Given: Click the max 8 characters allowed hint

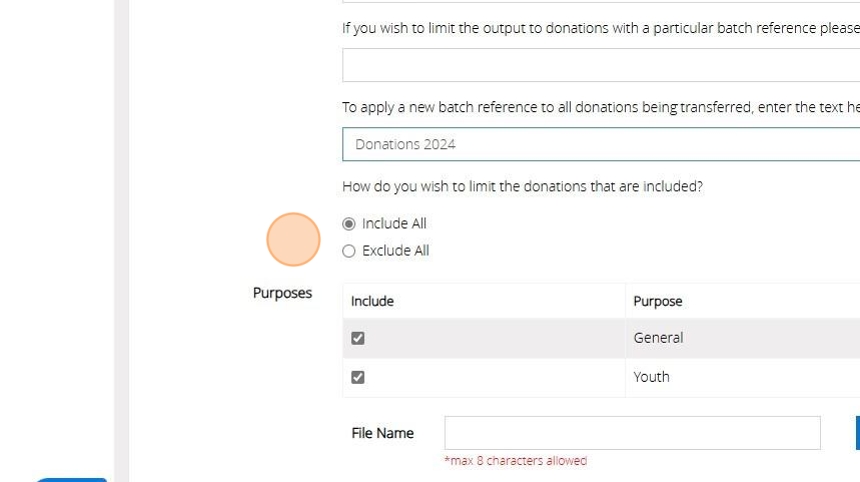Looking at the screenshot, I should click(x=516, y=461).
